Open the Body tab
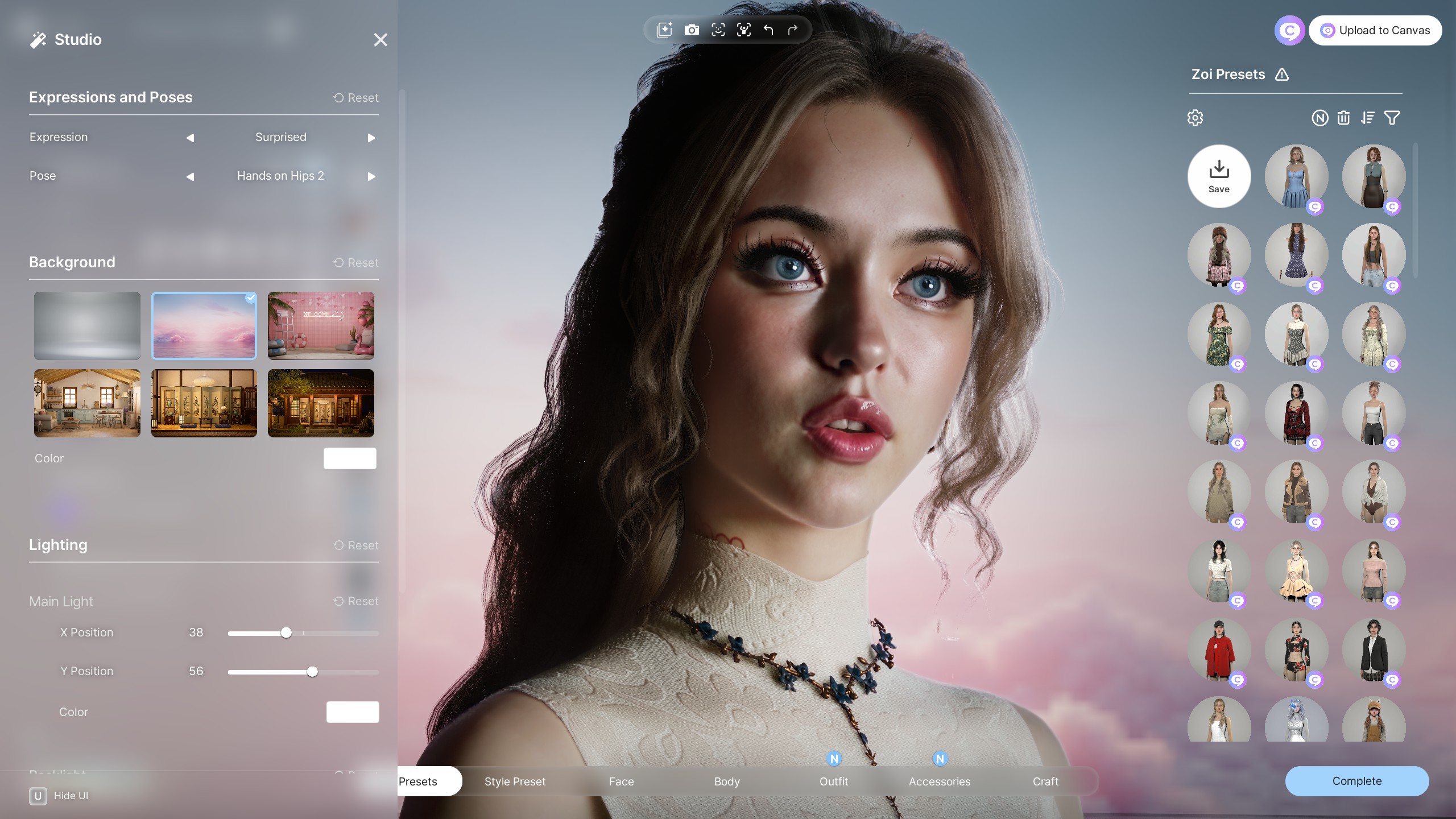This screenshot has width=1456, height=819. [727, 781]
